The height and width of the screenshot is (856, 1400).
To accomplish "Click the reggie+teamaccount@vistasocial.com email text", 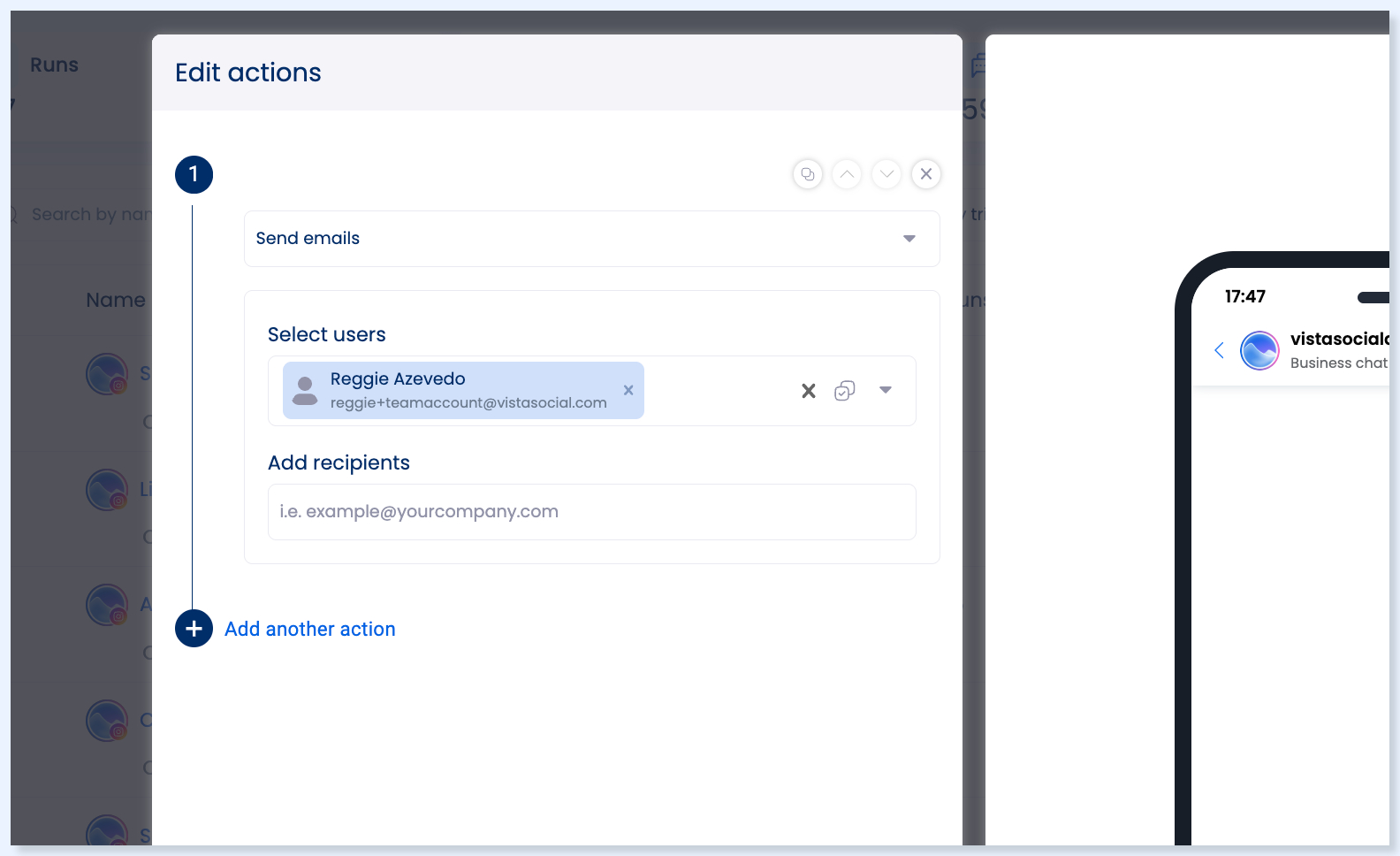I will click(468, 402).
